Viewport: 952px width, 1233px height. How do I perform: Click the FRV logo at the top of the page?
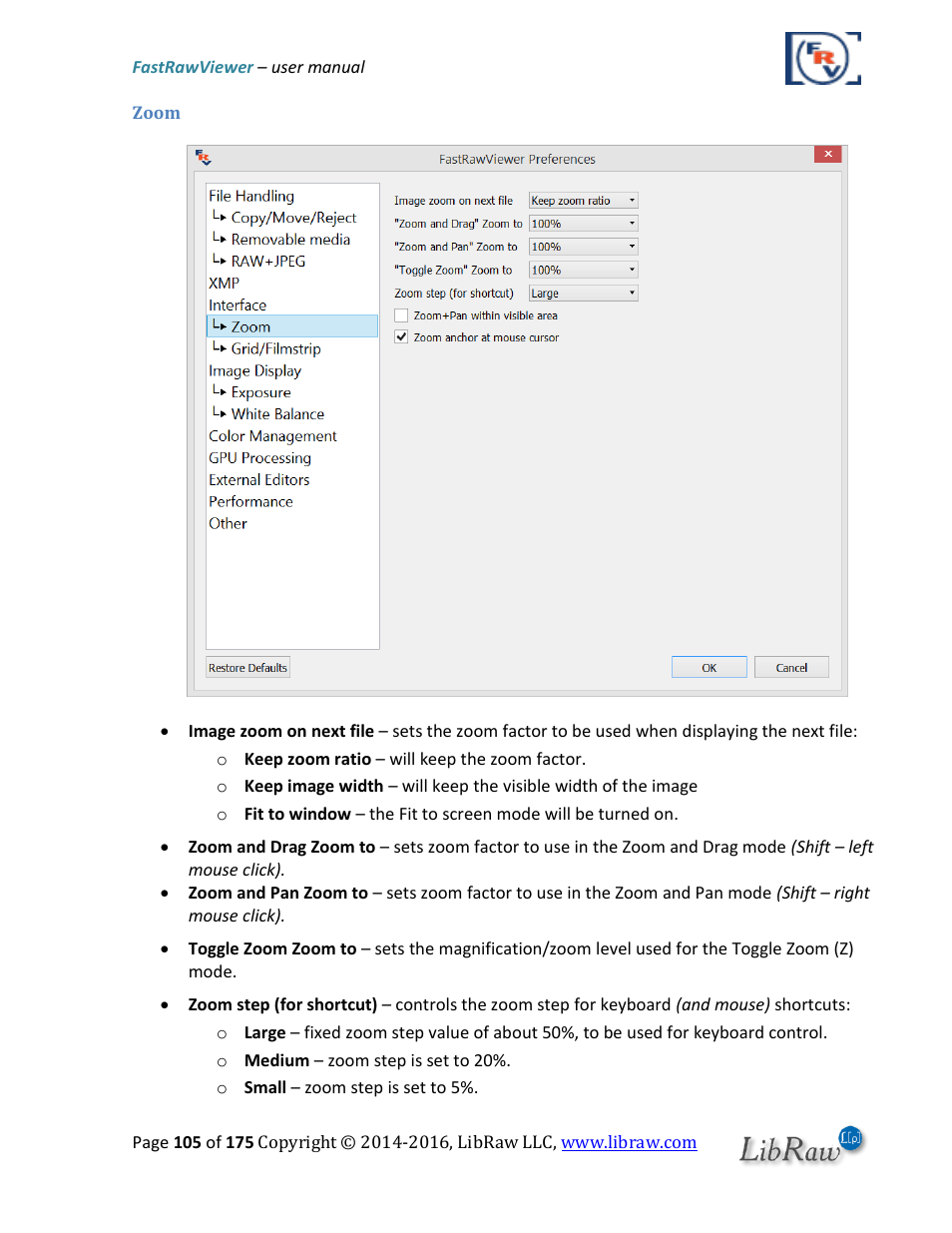tap(822, 59)
